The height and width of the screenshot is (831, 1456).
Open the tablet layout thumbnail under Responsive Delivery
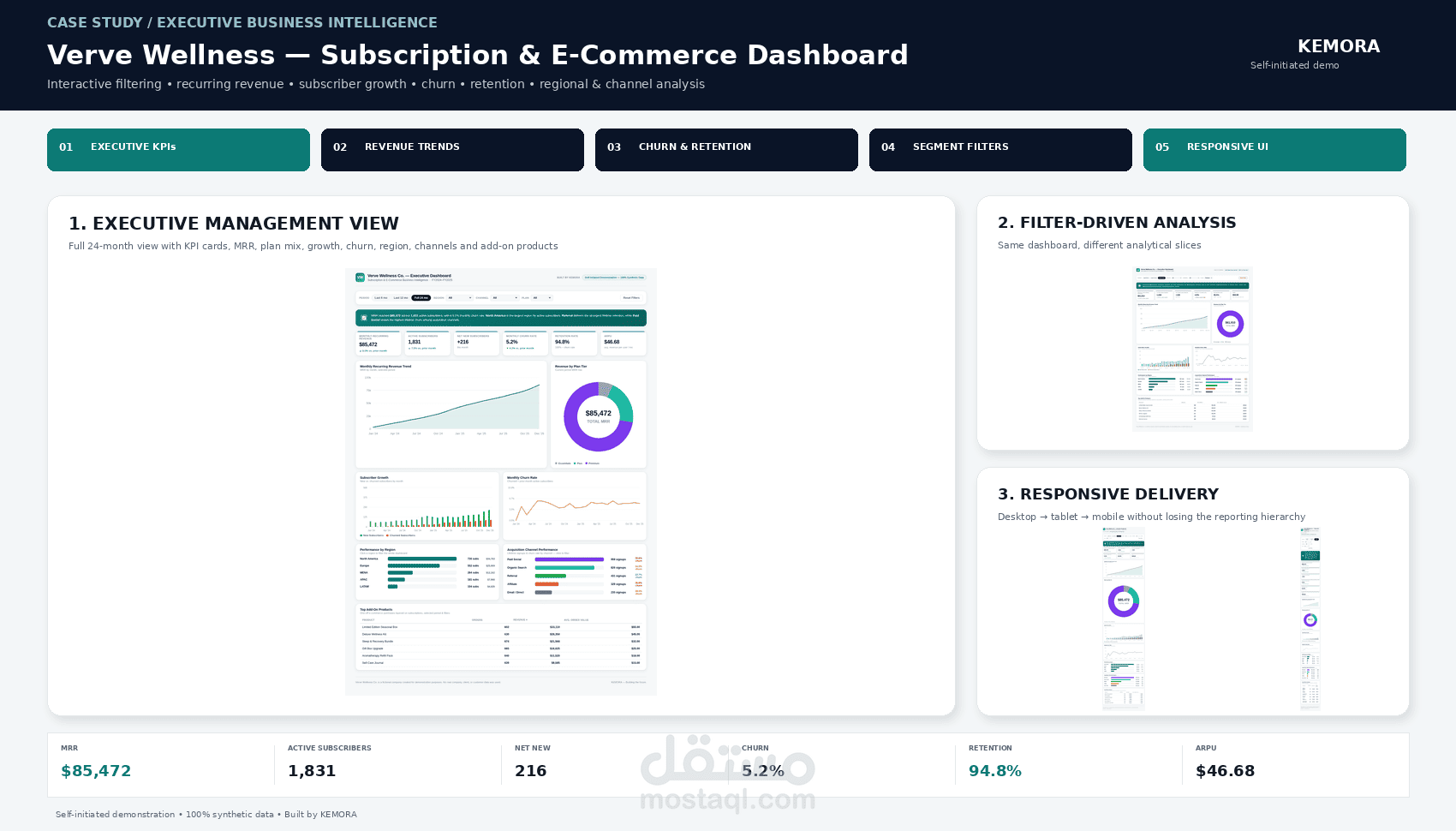(1124, 618)
